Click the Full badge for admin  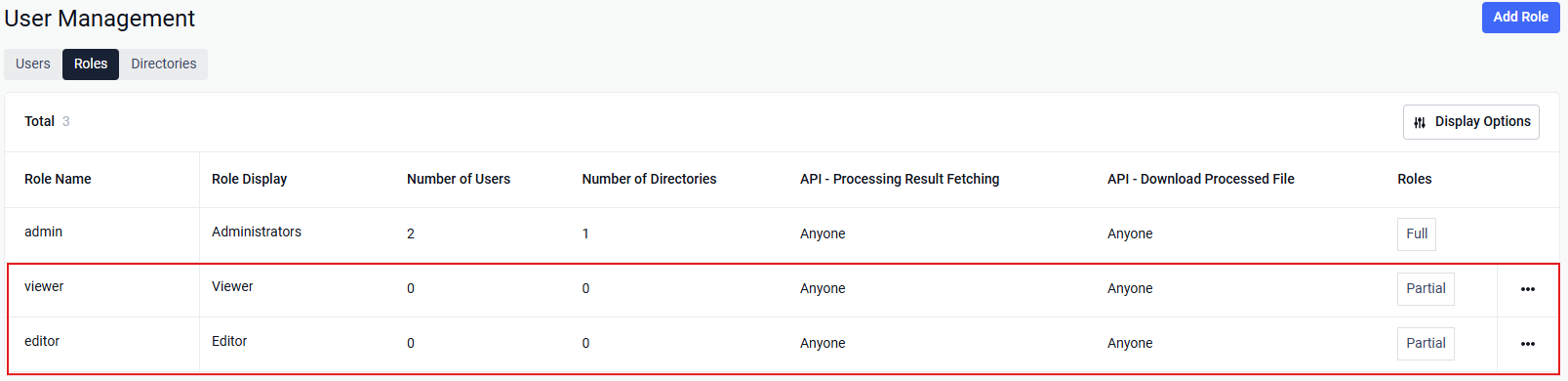(x=1417, y=233)
